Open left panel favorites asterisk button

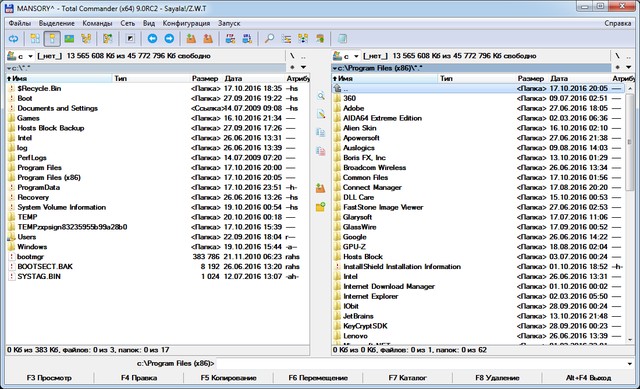[292, 67]
